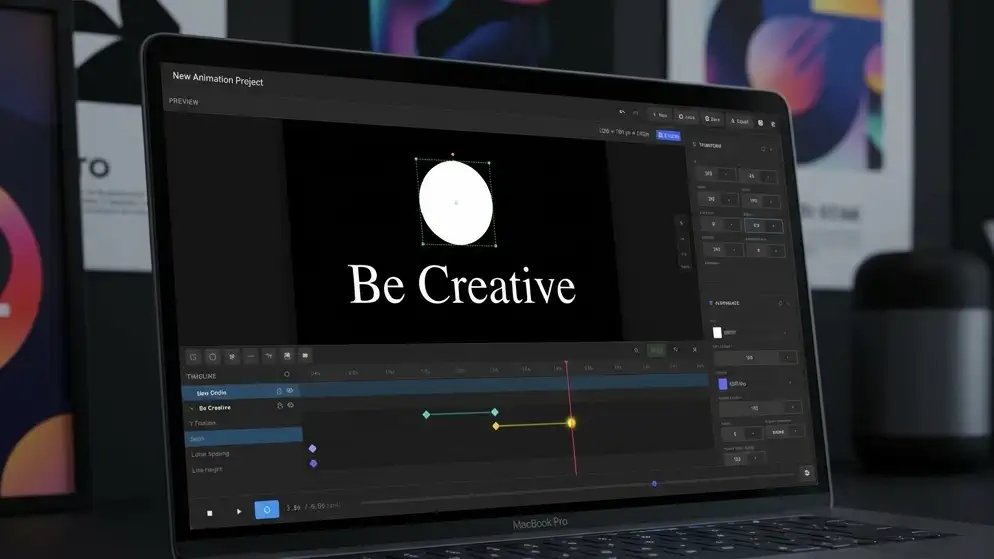Image resolution: width=994 pixels, height=559 pixels.
Task: Click the wide field below the white fill swatch
Action: [x=756, y=357]
